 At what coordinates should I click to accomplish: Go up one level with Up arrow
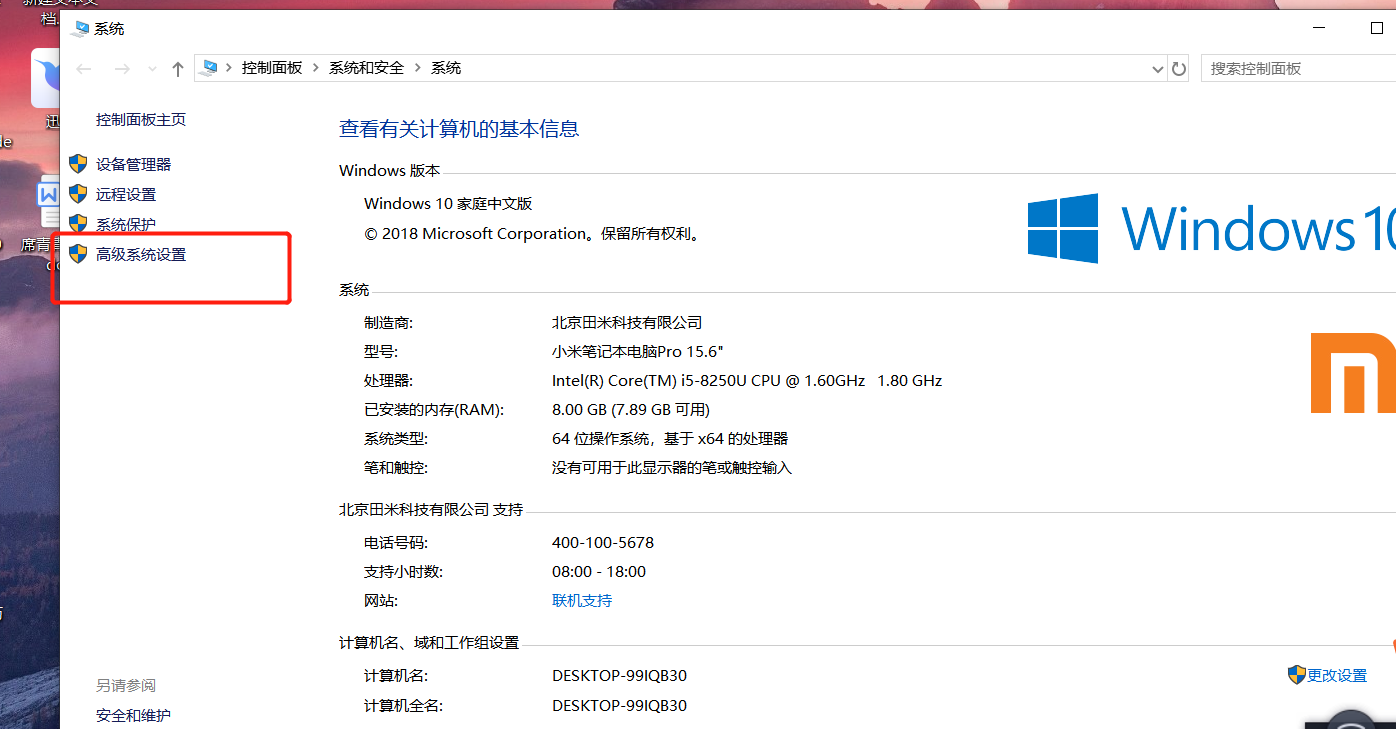click(178, 69)
